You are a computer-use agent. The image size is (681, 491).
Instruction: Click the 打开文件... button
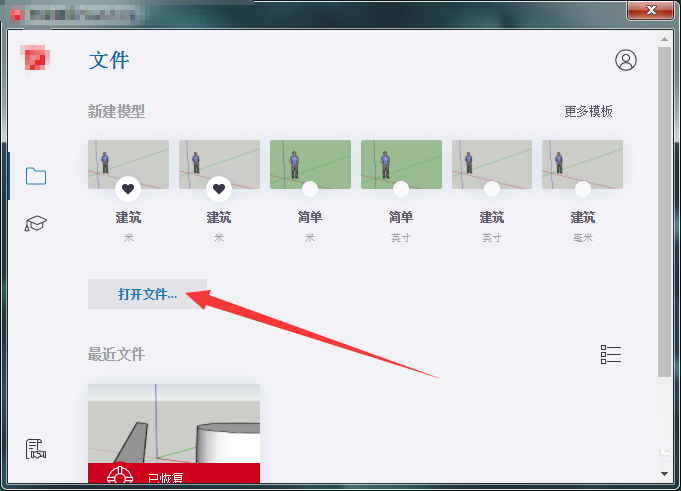[147, 294]
